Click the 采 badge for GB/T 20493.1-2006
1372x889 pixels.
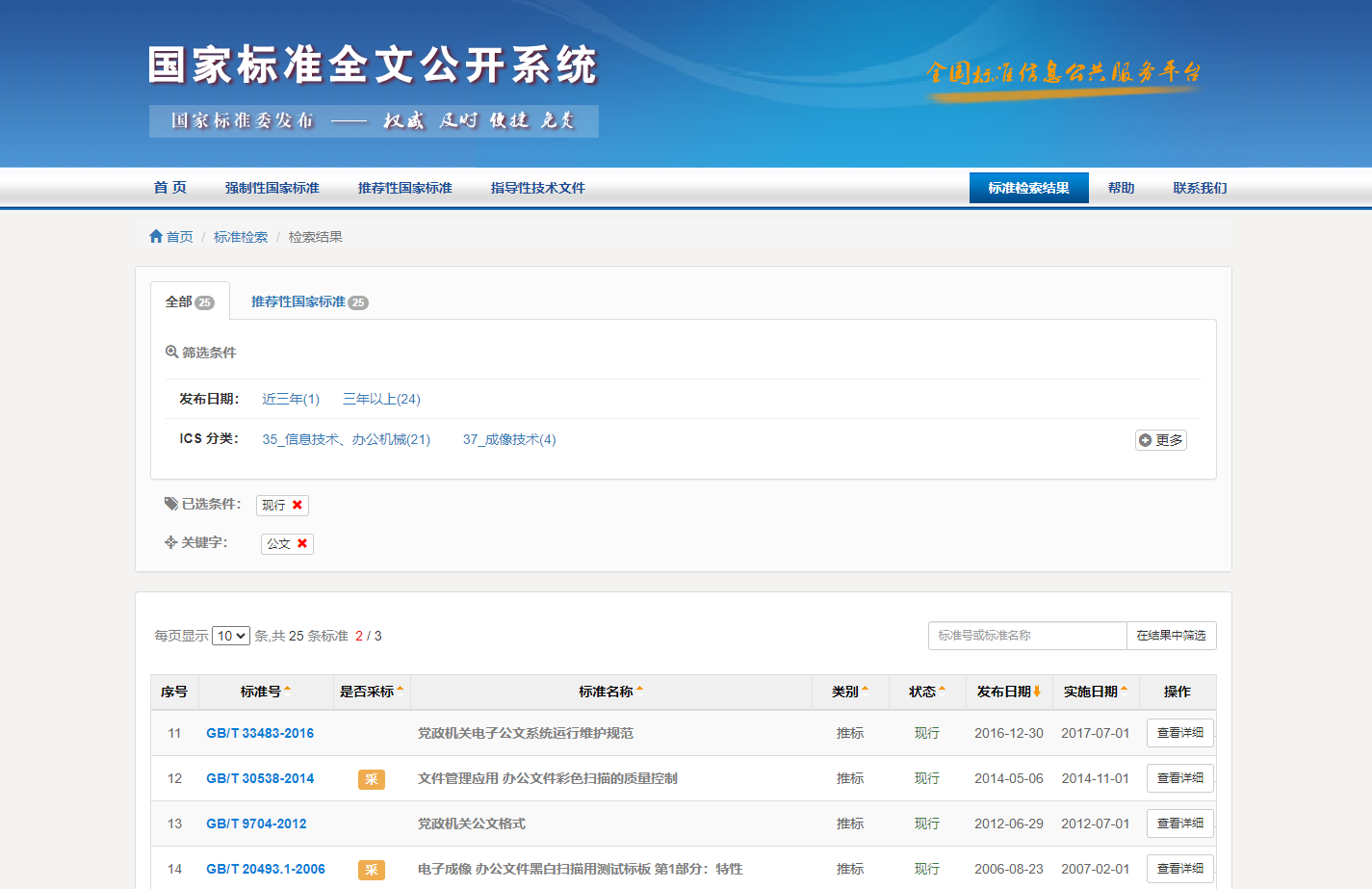pyautogui.click(x=371, y=870)
